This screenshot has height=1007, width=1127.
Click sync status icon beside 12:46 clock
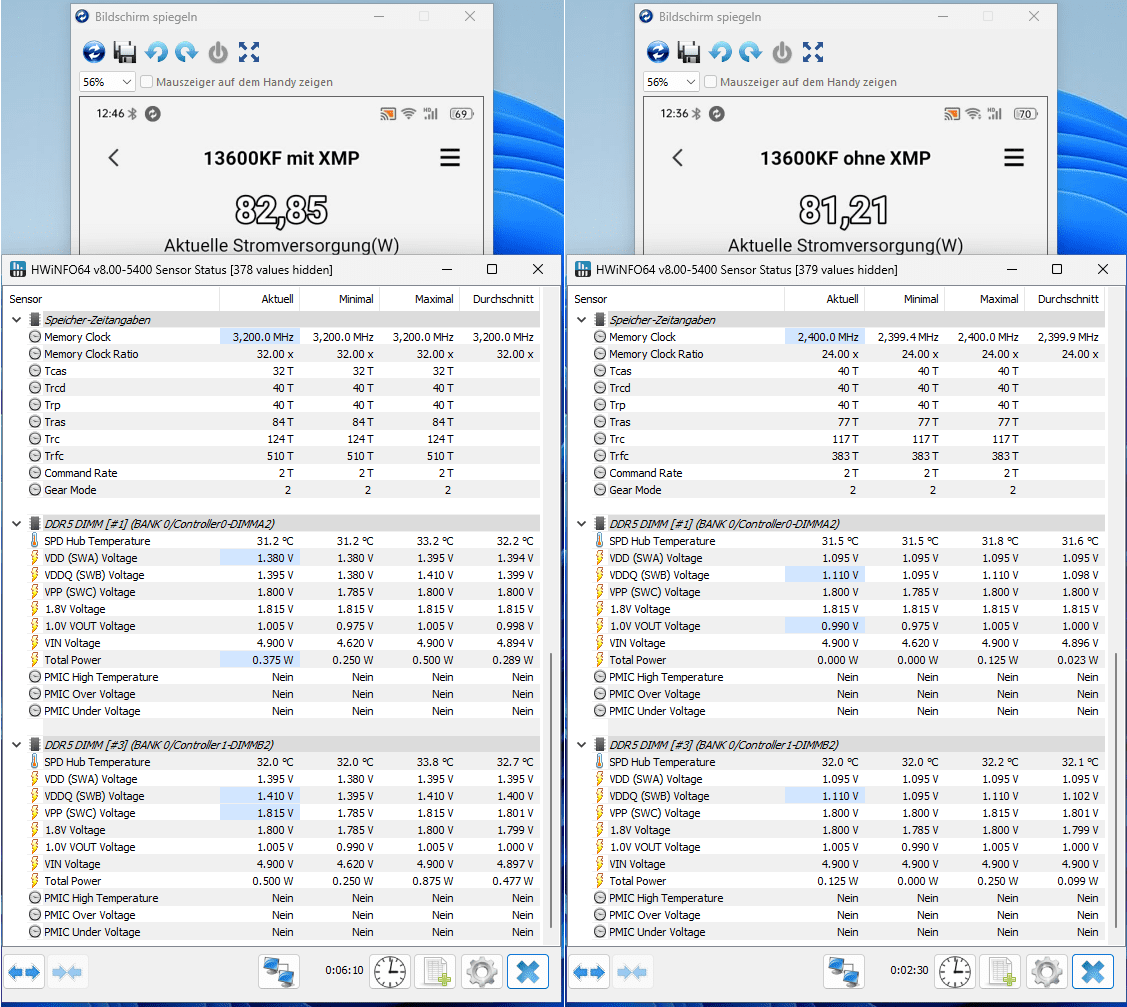click(152, 114)
